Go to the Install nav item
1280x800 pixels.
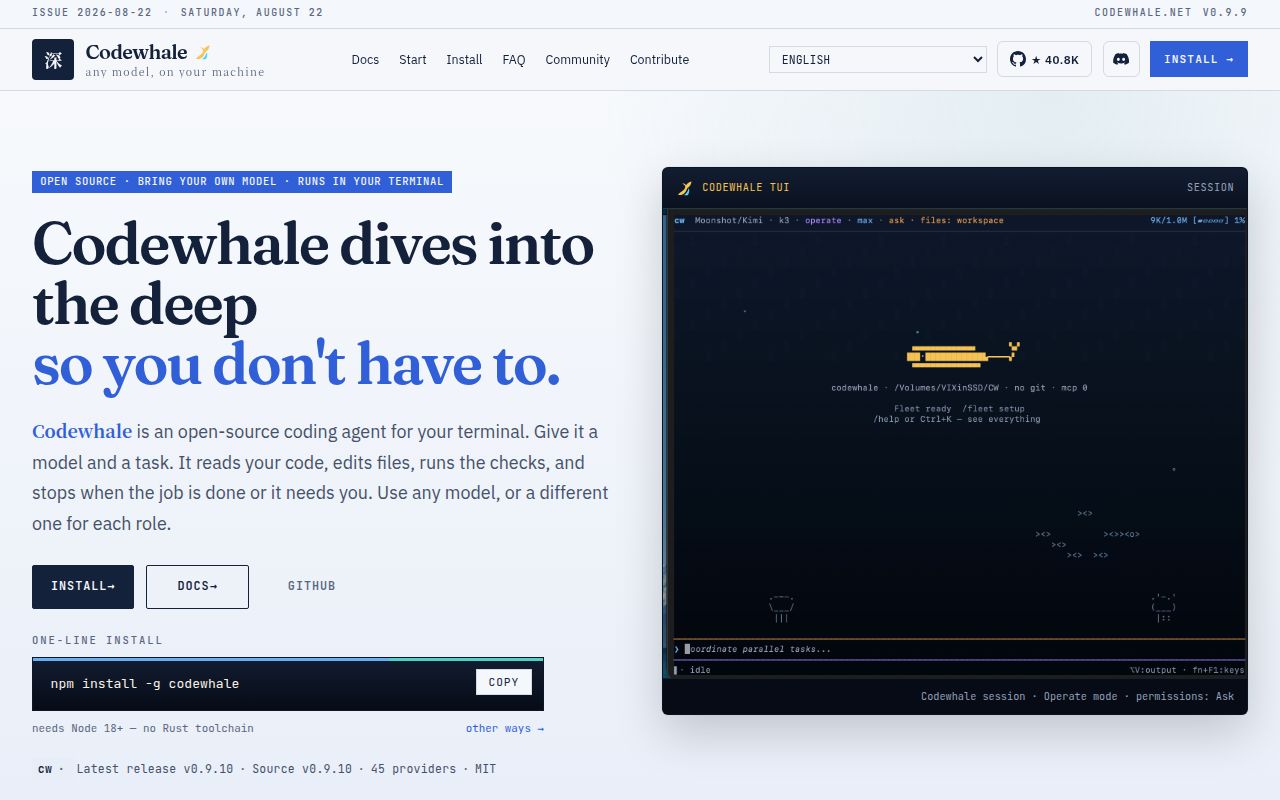click(464, 60)
